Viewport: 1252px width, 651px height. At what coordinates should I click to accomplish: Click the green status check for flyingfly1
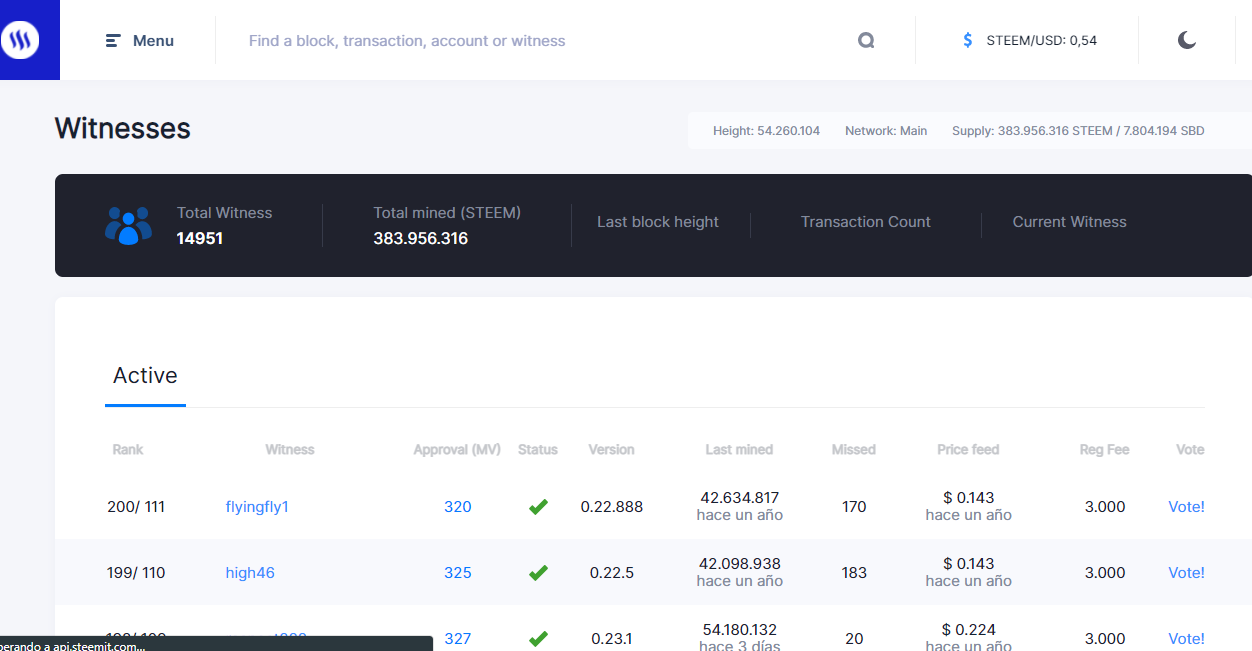click(x=538, y=507)
